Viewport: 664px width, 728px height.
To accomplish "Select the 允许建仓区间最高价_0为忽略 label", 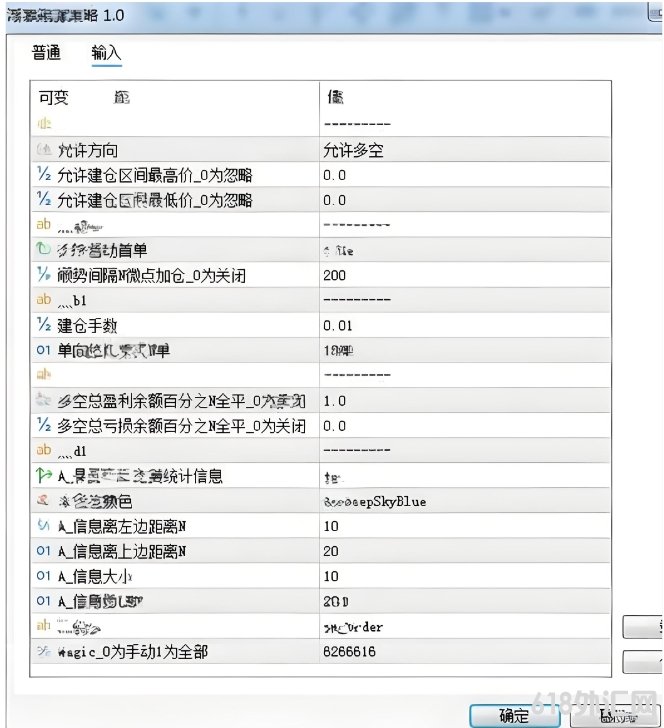I will pyautogui.click(x=155, y=176).
